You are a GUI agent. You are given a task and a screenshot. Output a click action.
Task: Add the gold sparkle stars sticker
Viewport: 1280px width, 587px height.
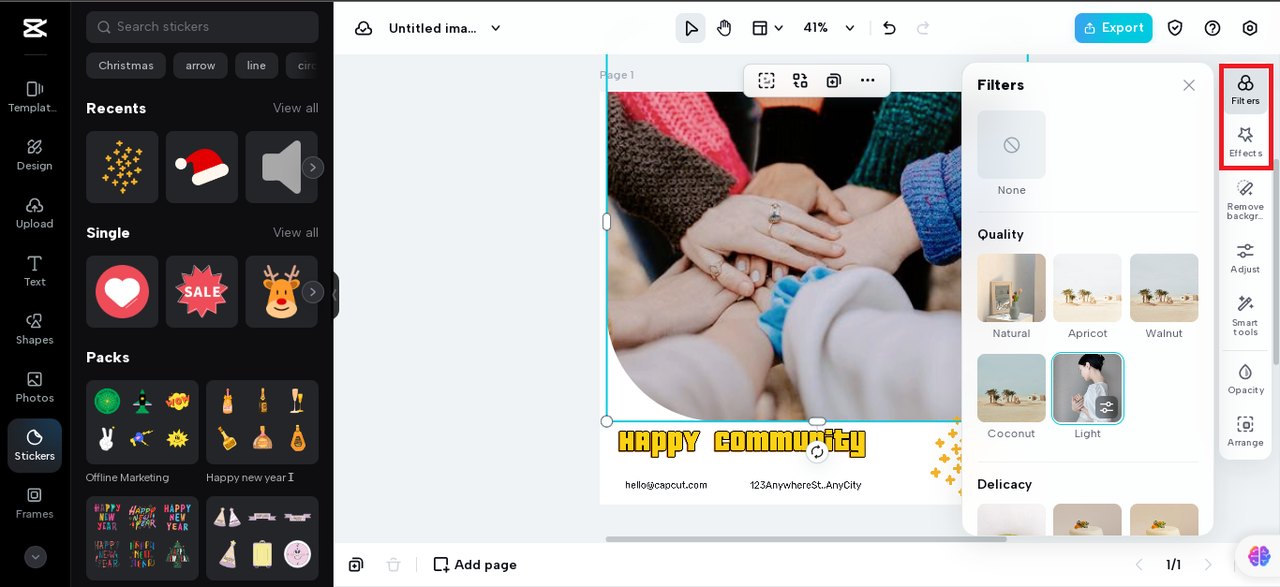click(x=122, y=167)
